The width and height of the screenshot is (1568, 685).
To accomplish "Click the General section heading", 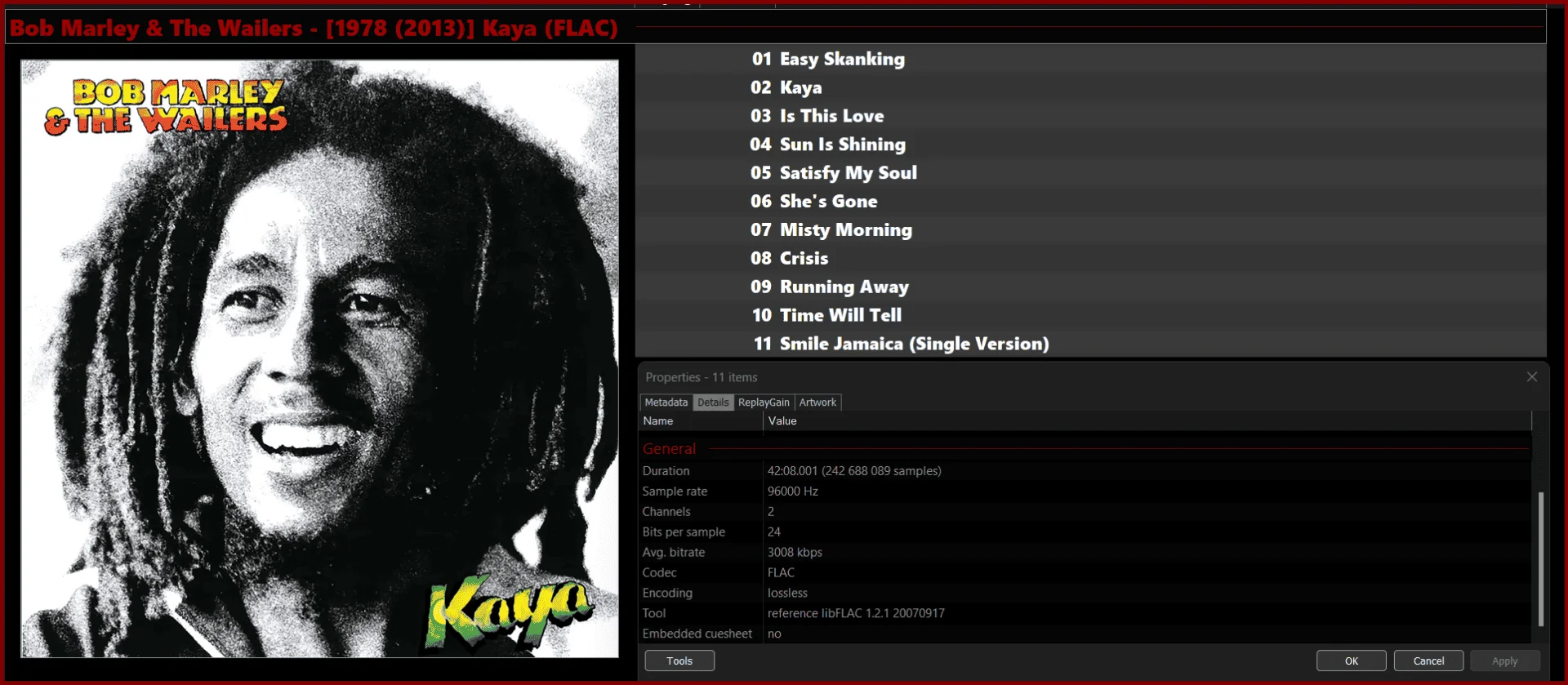I will (669, 449).
